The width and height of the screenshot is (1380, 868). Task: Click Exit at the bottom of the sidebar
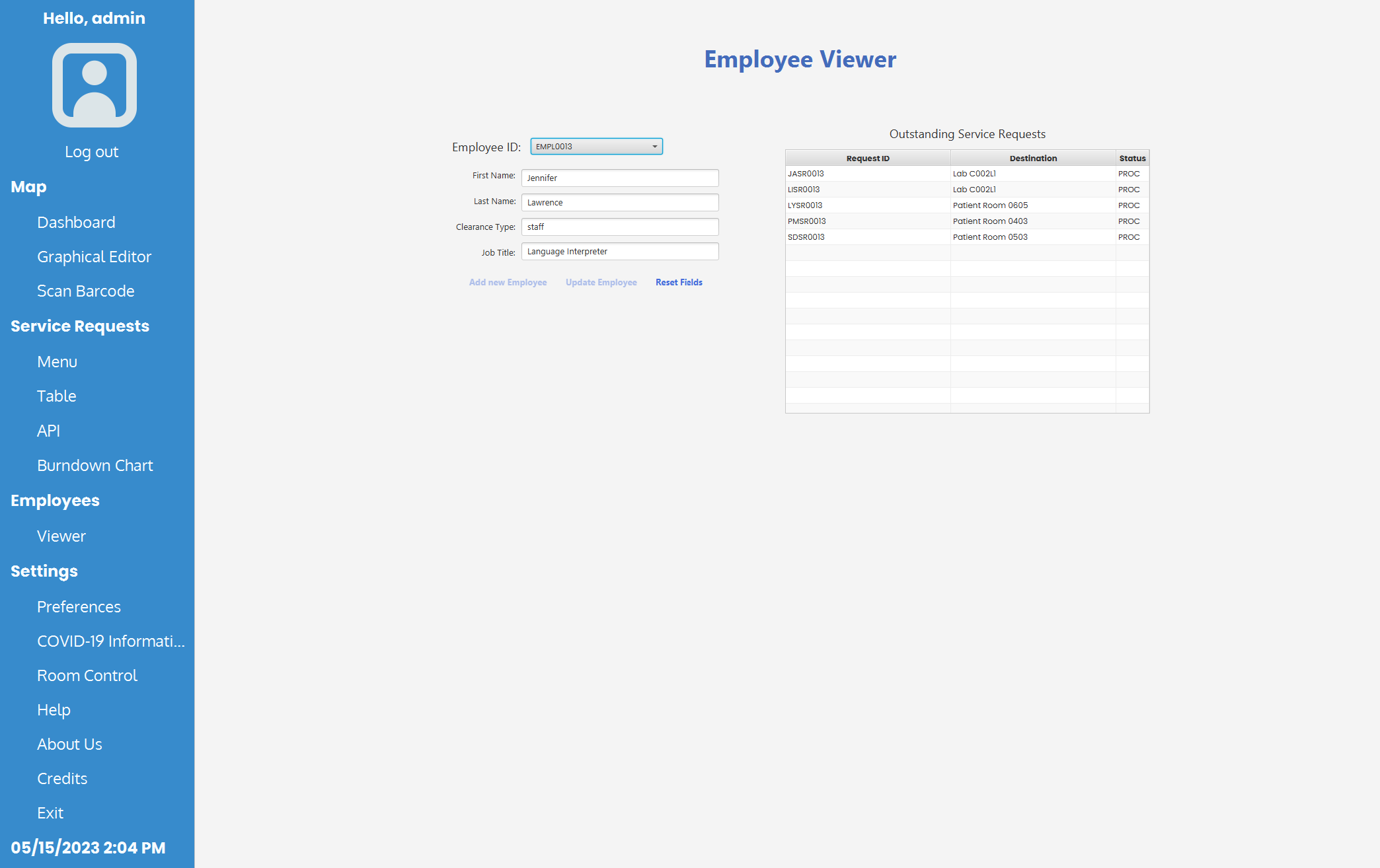pos(50,813)
